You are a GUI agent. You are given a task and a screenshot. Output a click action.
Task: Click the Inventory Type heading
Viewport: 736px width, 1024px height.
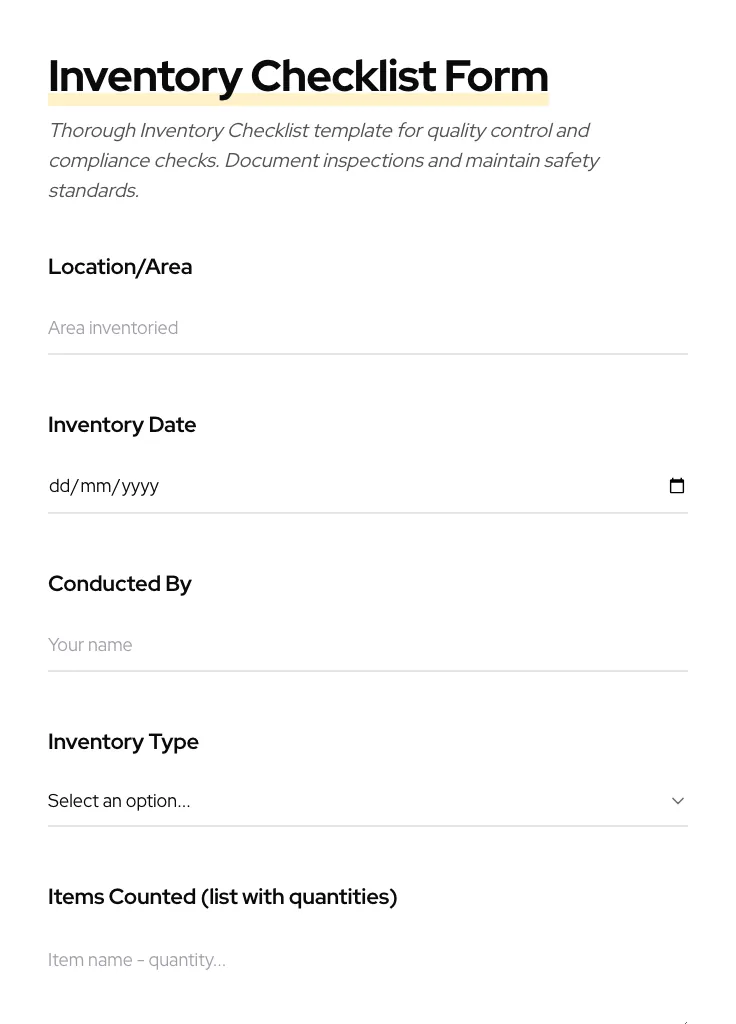(123, 742)
